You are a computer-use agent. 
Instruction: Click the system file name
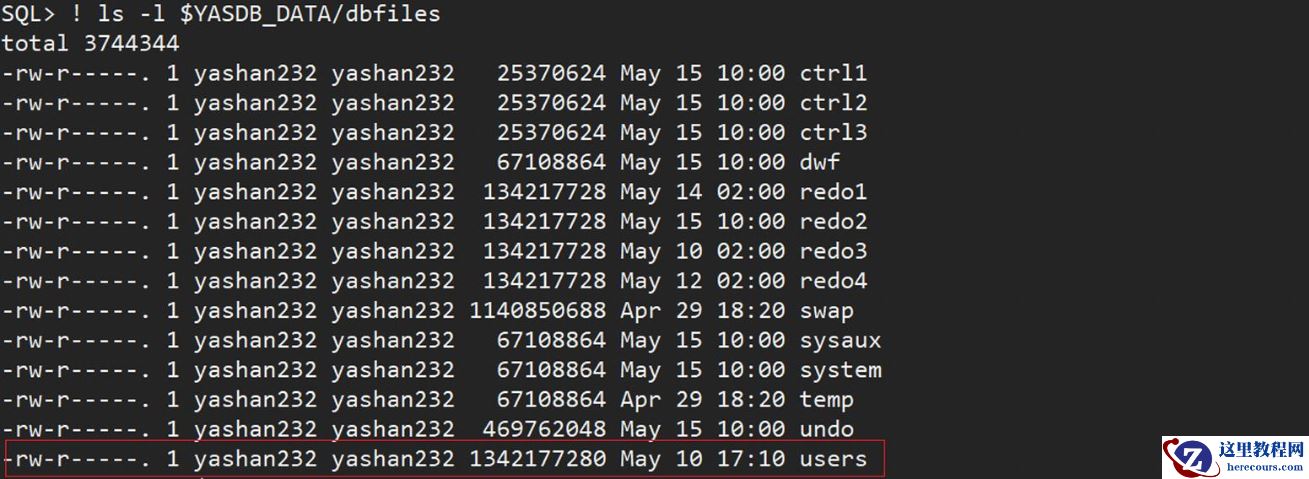pos(840,370)
